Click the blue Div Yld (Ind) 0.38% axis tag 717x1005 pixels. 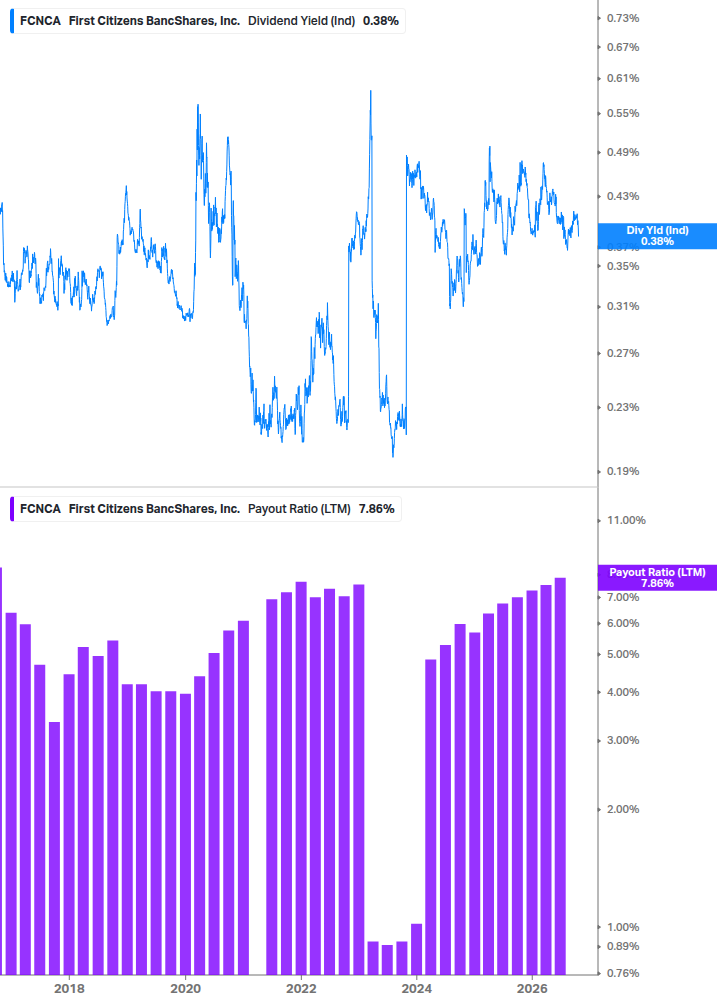click(657, 236)
